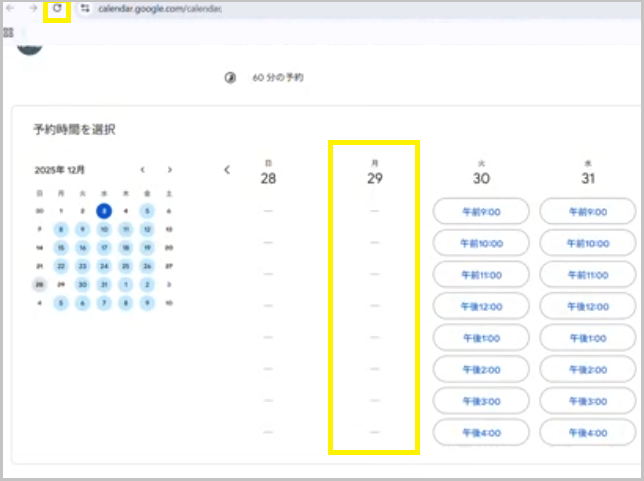This screenshot has height=481, width=644.
Task: Choose 午前10:00 slot on Wednesday 31
Action: [588, 243]
